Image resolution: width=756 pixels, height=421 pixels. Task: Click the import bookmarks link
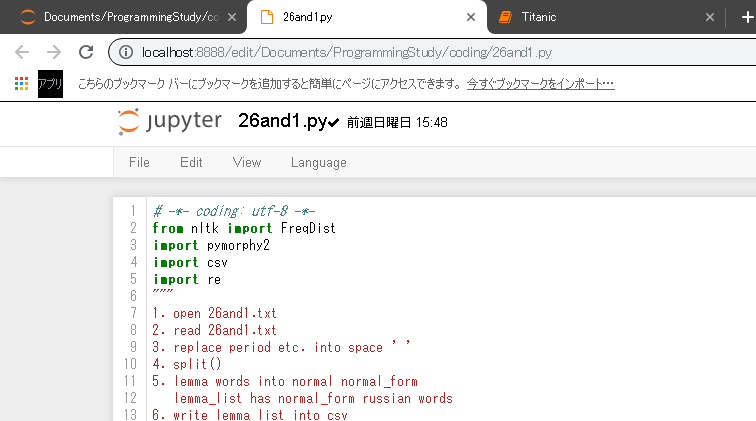(540, 84)
